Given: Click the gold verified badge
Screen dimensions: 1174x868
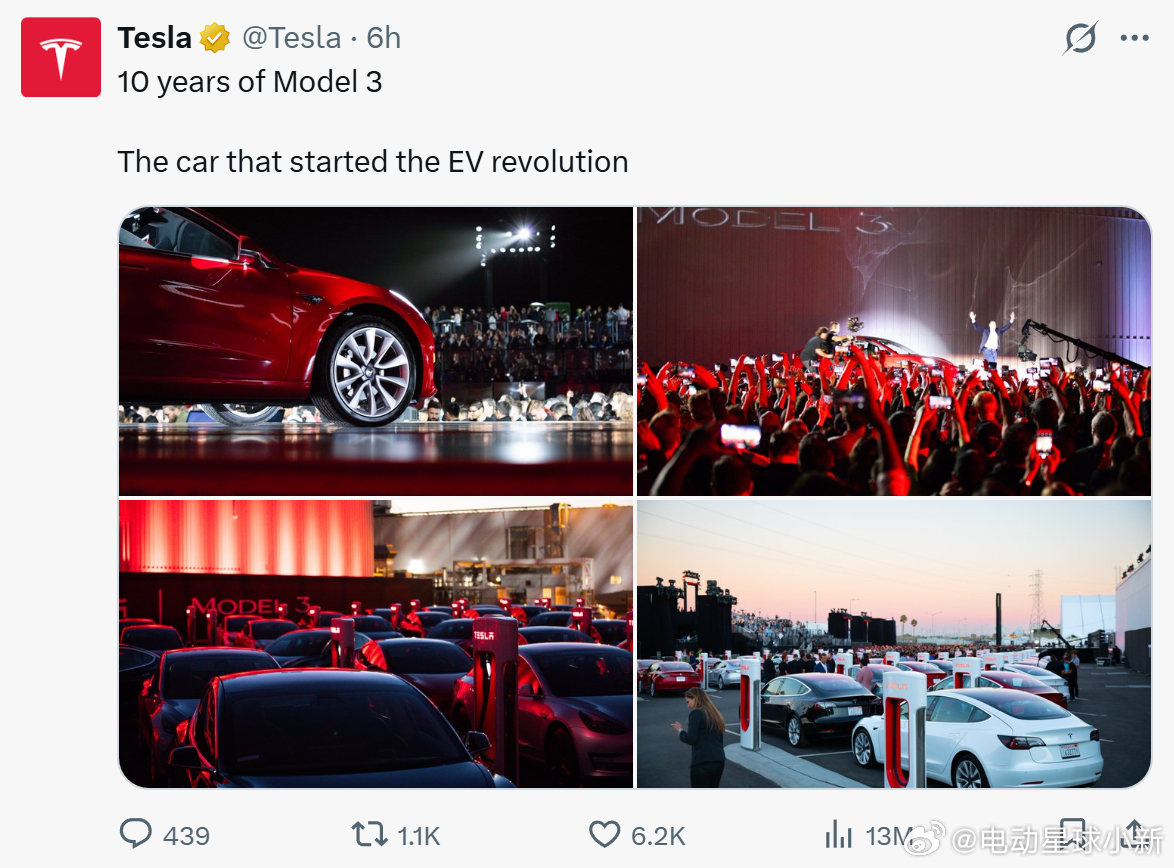Looking at the screenshot, I should point(215,39).
